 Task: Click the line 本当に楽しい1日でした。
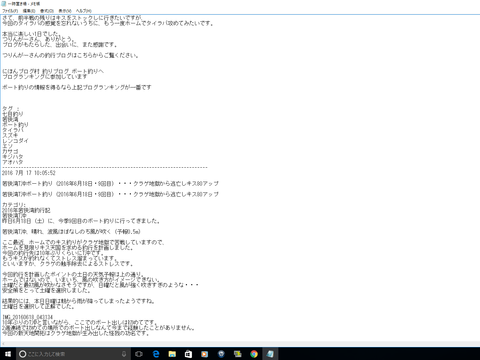pos(31,34)
